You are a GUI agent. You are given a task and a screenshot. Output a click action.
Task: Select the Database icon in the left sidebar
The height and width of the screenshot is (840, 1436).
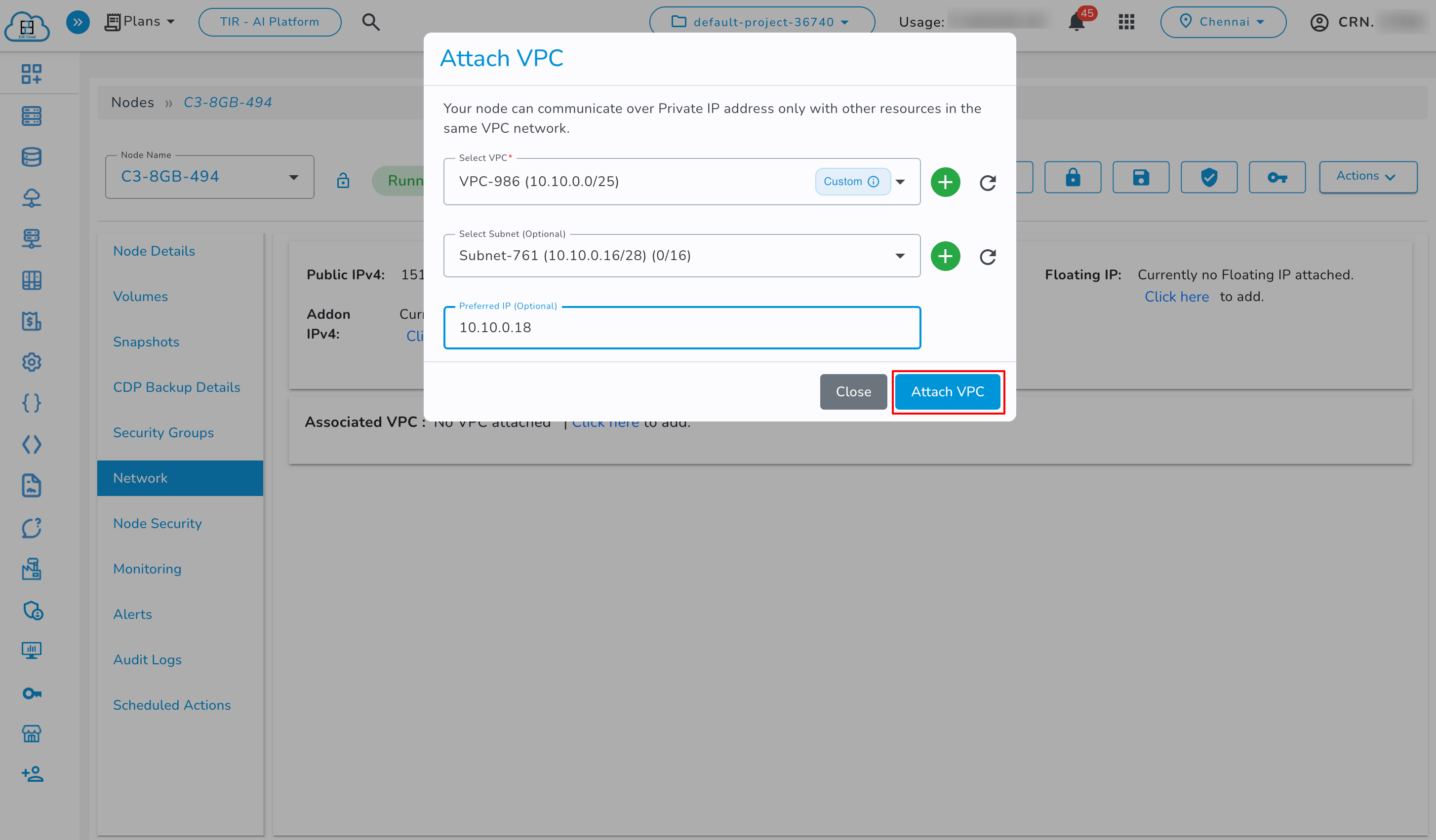point(31,156)
